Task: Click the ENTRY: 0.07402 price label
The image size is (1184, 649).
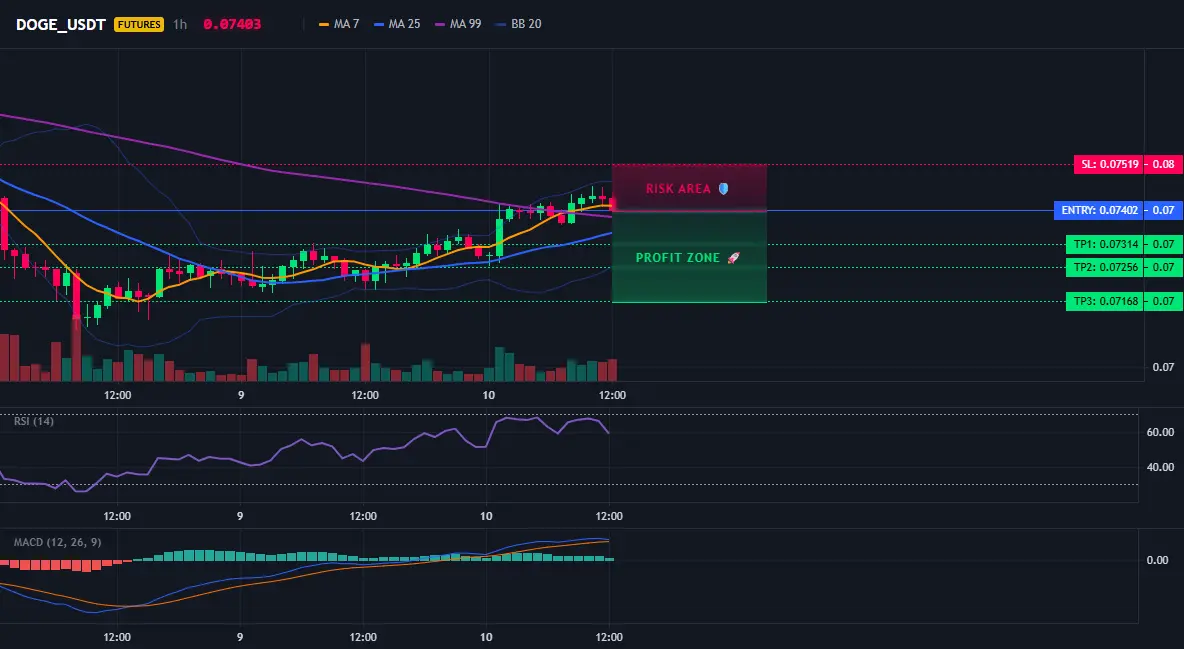Action: (1099, 210)
